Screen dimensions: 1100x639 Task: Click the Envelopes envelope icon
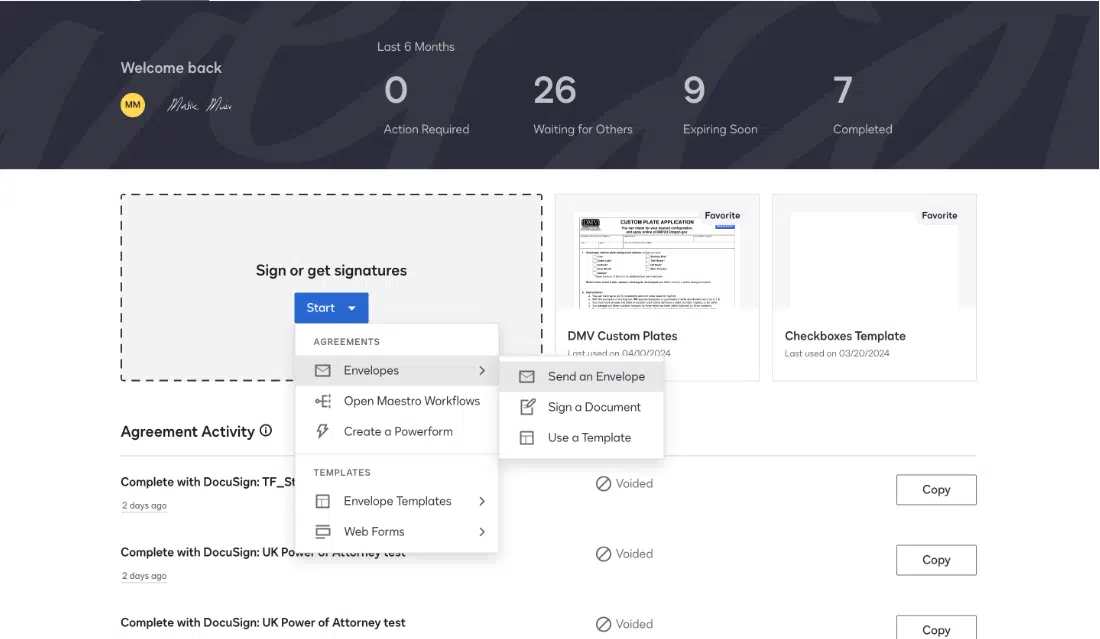click(x=322, y=370)
